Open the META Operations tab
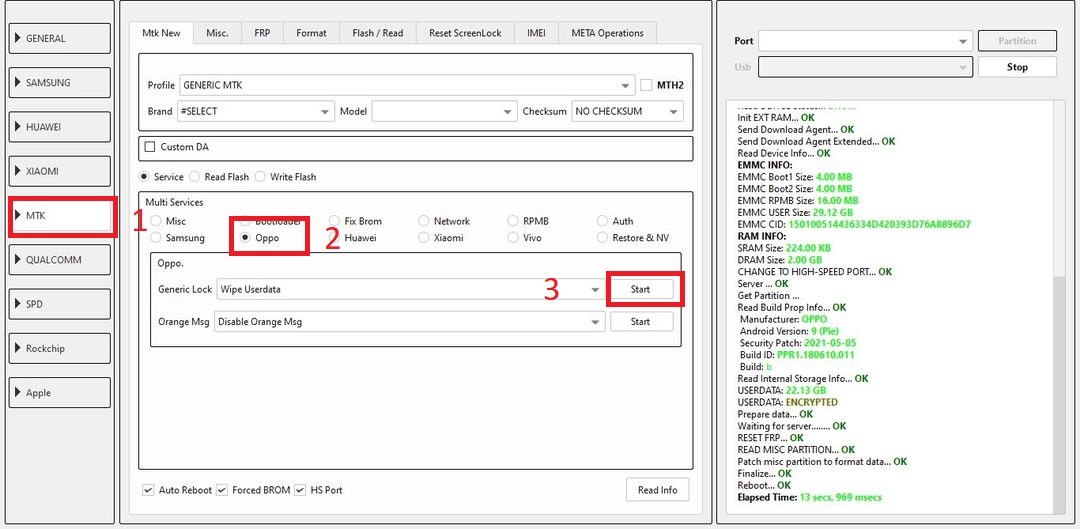 608,32
